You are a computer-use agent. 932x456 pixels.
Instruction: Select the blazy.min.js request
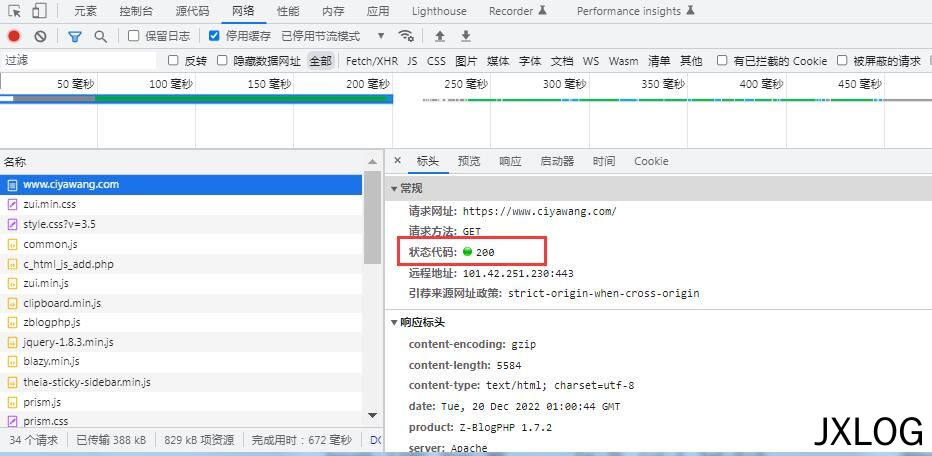tap(181, 362)
